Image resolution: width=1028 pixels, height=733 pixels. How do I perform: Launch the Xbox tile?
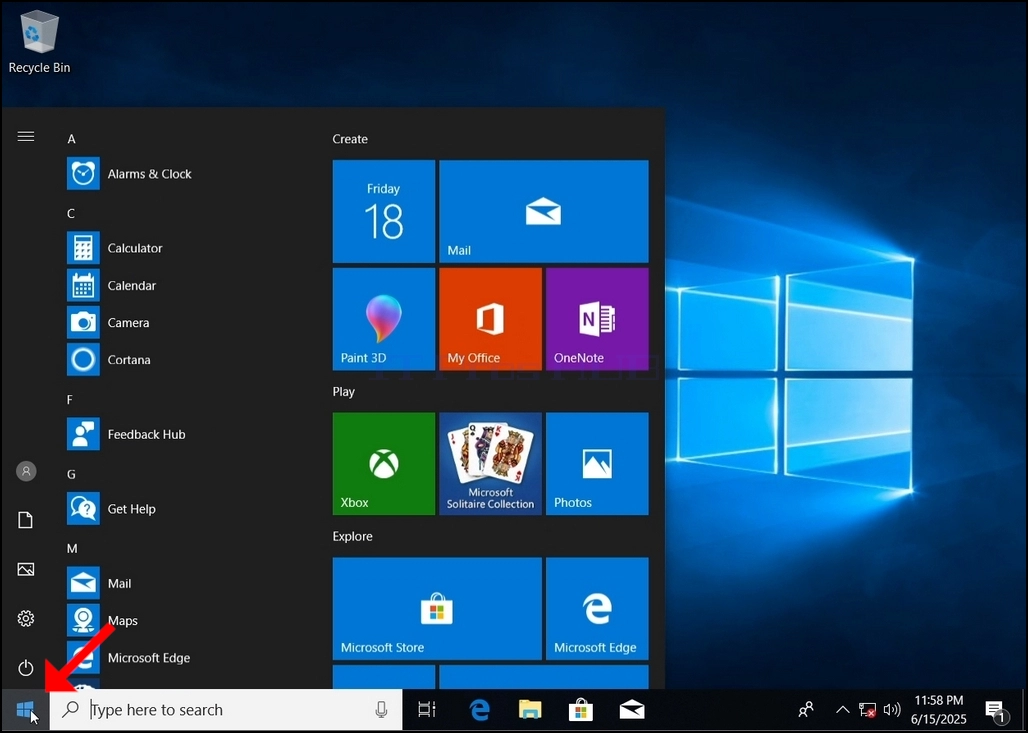coord(384,464)
